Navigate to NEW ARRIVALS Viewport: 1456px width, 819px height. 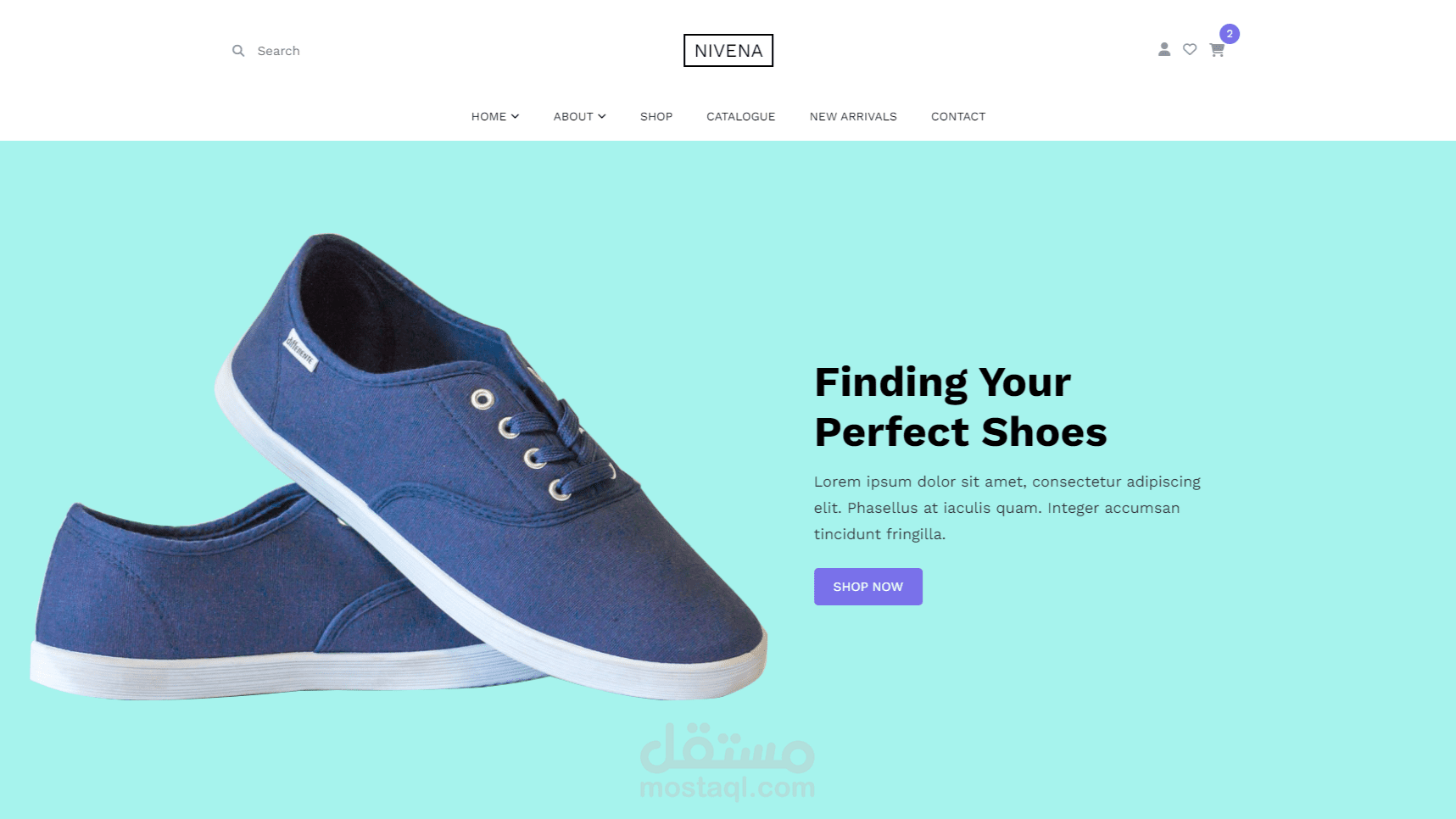pos(853,116)
